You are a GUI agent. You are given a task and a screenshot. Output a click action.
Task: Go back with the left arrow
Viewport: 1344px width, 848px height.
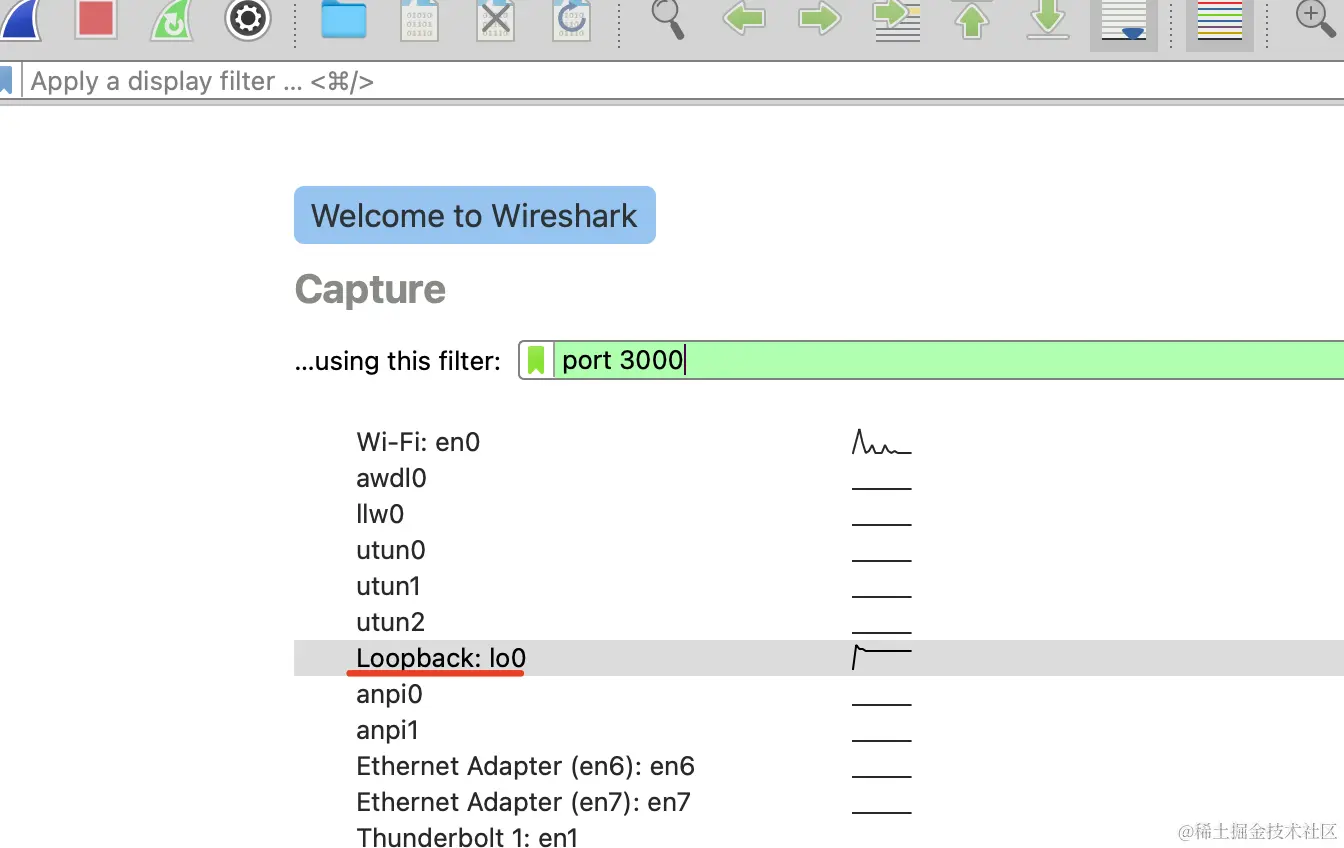pos(743,18)
